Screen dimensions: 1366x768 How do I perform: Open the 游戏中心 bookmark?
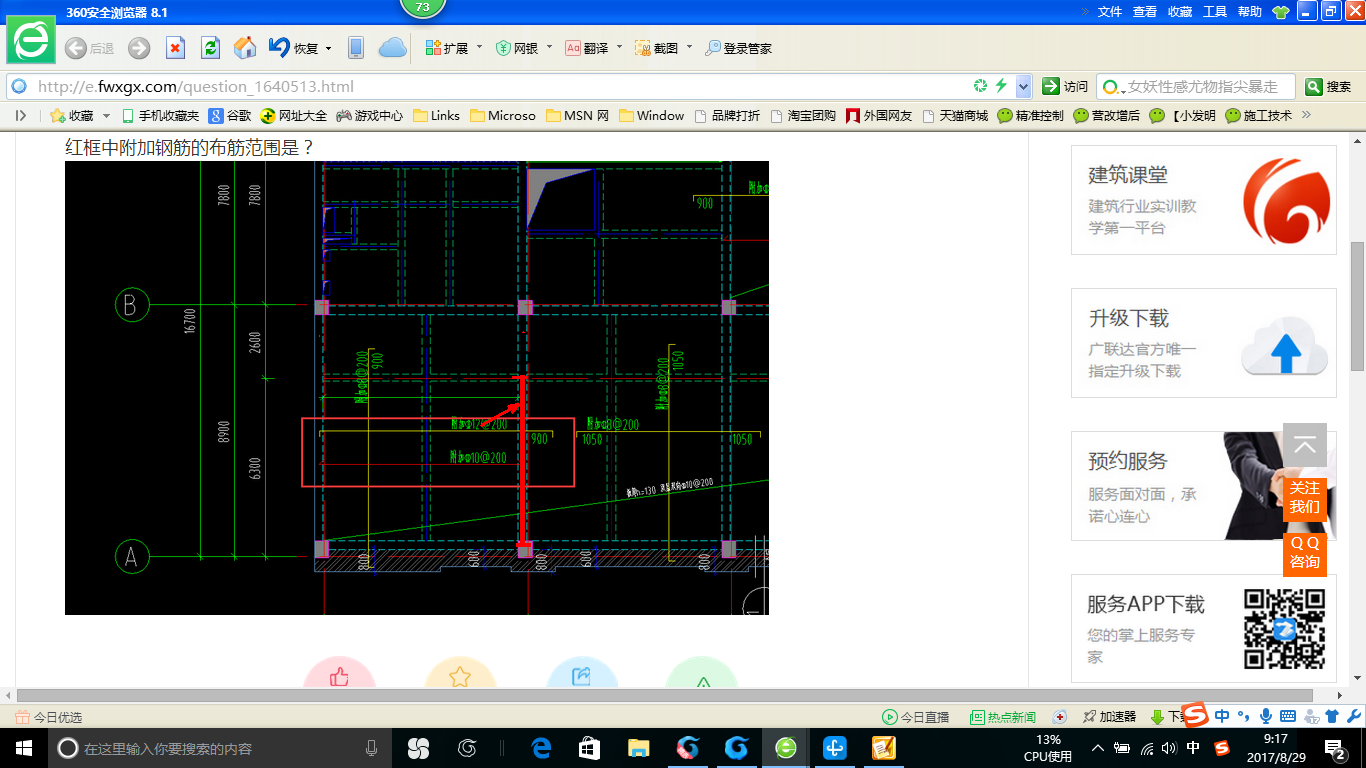(x=370, y=115)
